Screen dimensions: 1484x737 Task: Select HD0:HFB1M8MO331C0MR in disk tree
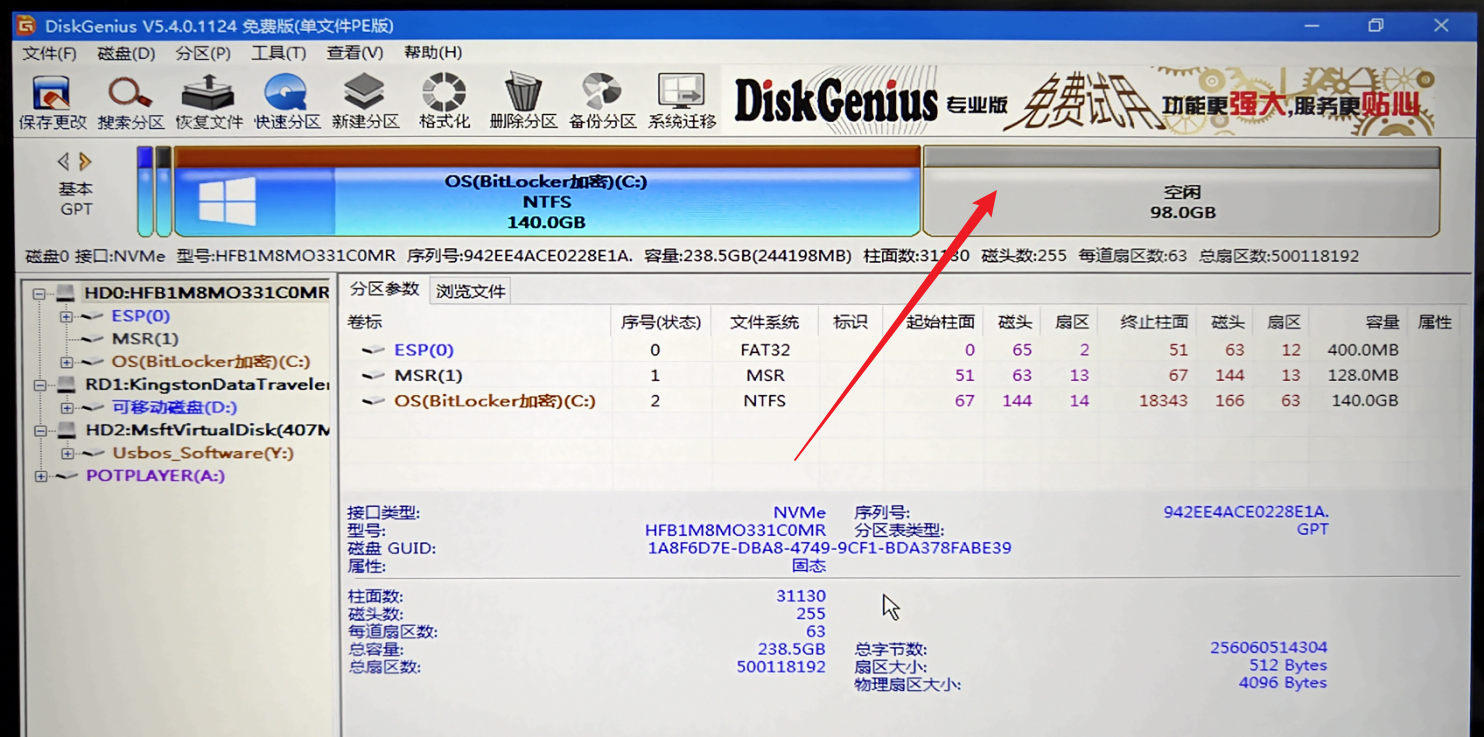206,293
